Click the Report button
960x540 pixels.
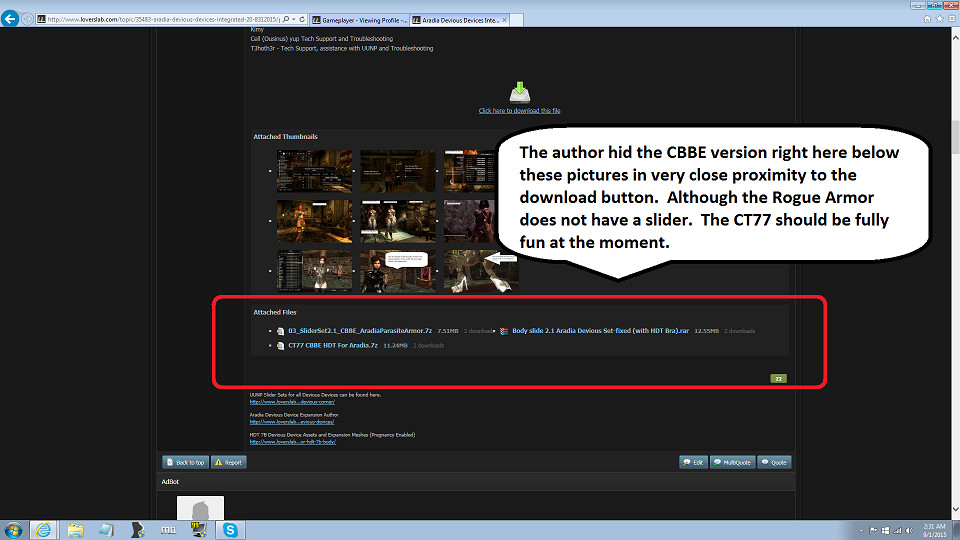tap(228, 462)
